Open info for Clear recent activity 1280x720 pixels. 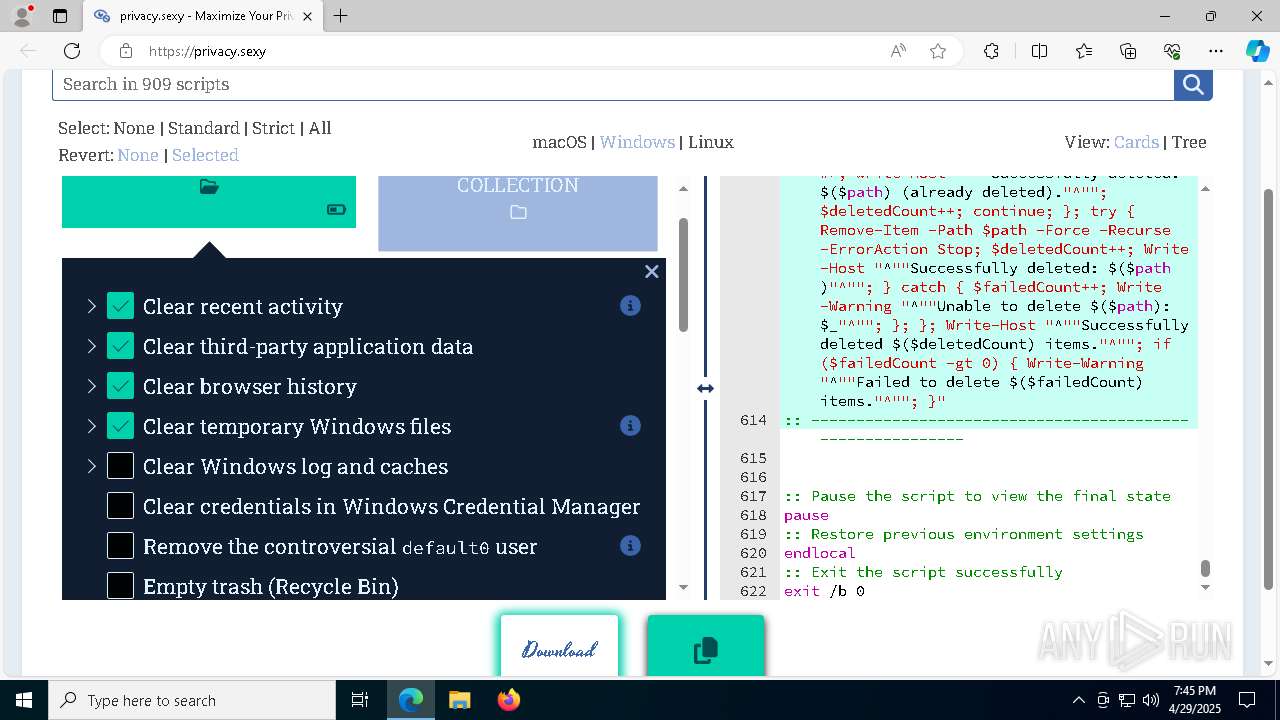point(630,306)
